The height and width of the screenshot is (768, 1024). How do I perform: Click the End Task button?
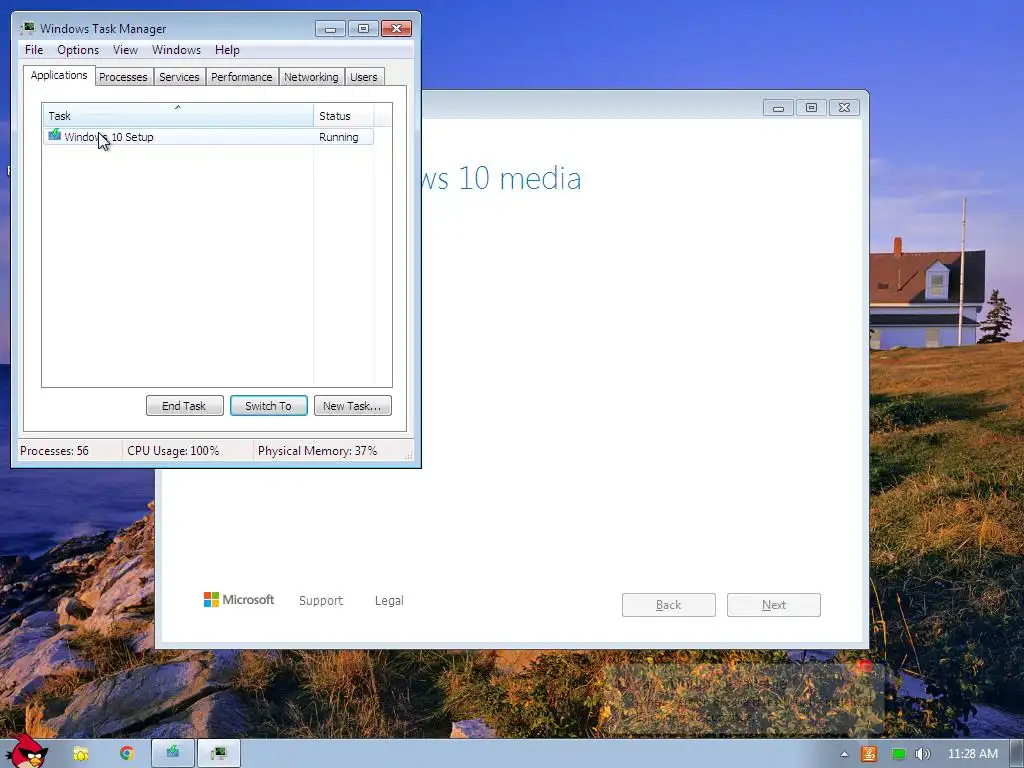click(184, 406)
